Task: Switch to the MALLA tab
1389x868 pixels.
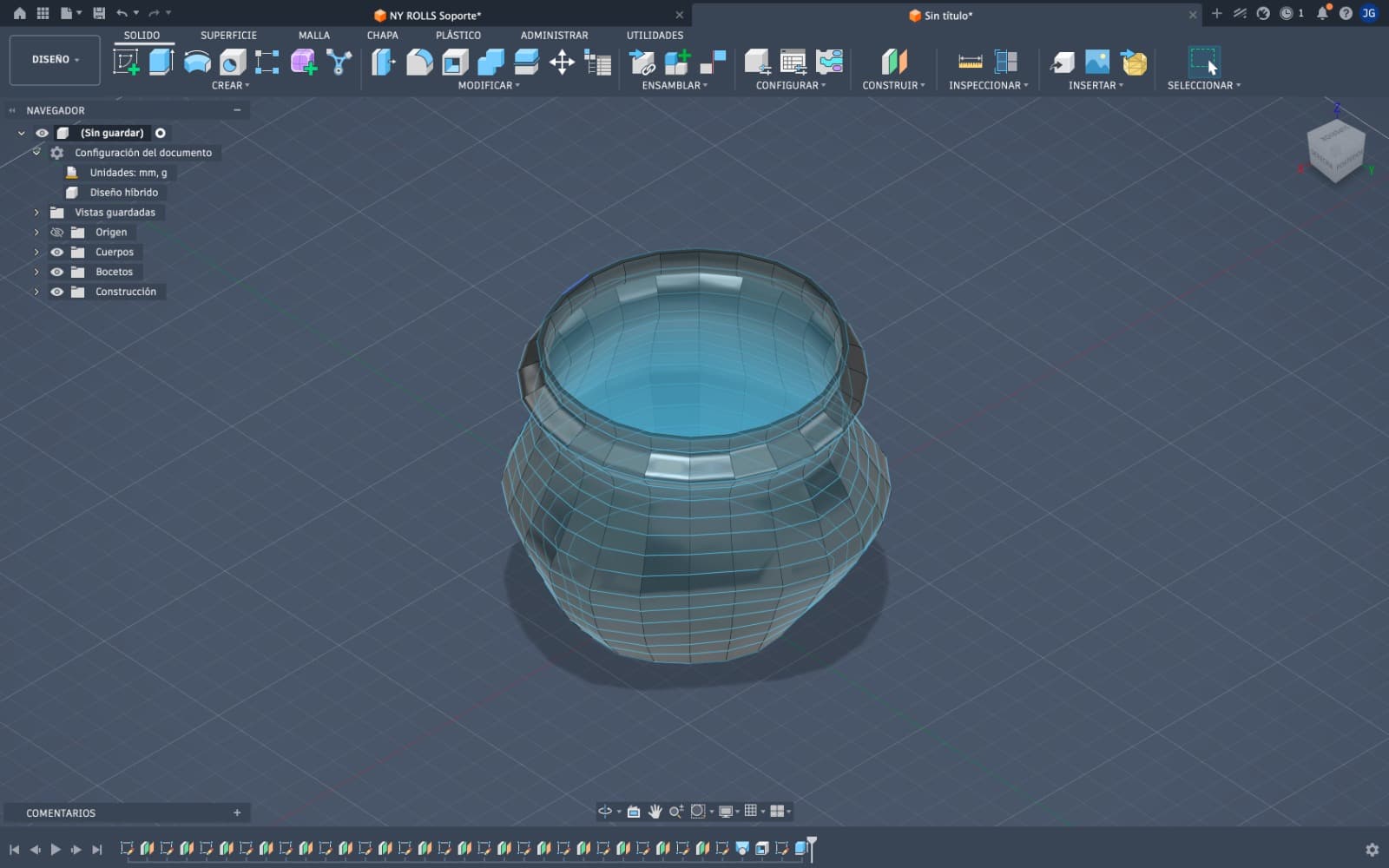Action: (x=314, y=36)
